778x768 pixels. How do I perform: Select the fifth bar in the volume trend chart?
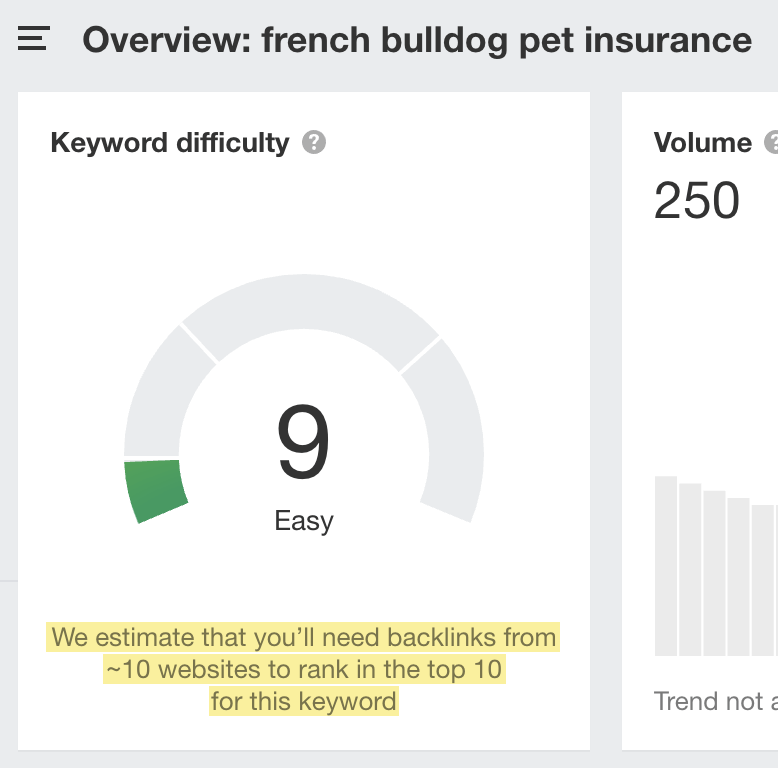pos(762,580)
